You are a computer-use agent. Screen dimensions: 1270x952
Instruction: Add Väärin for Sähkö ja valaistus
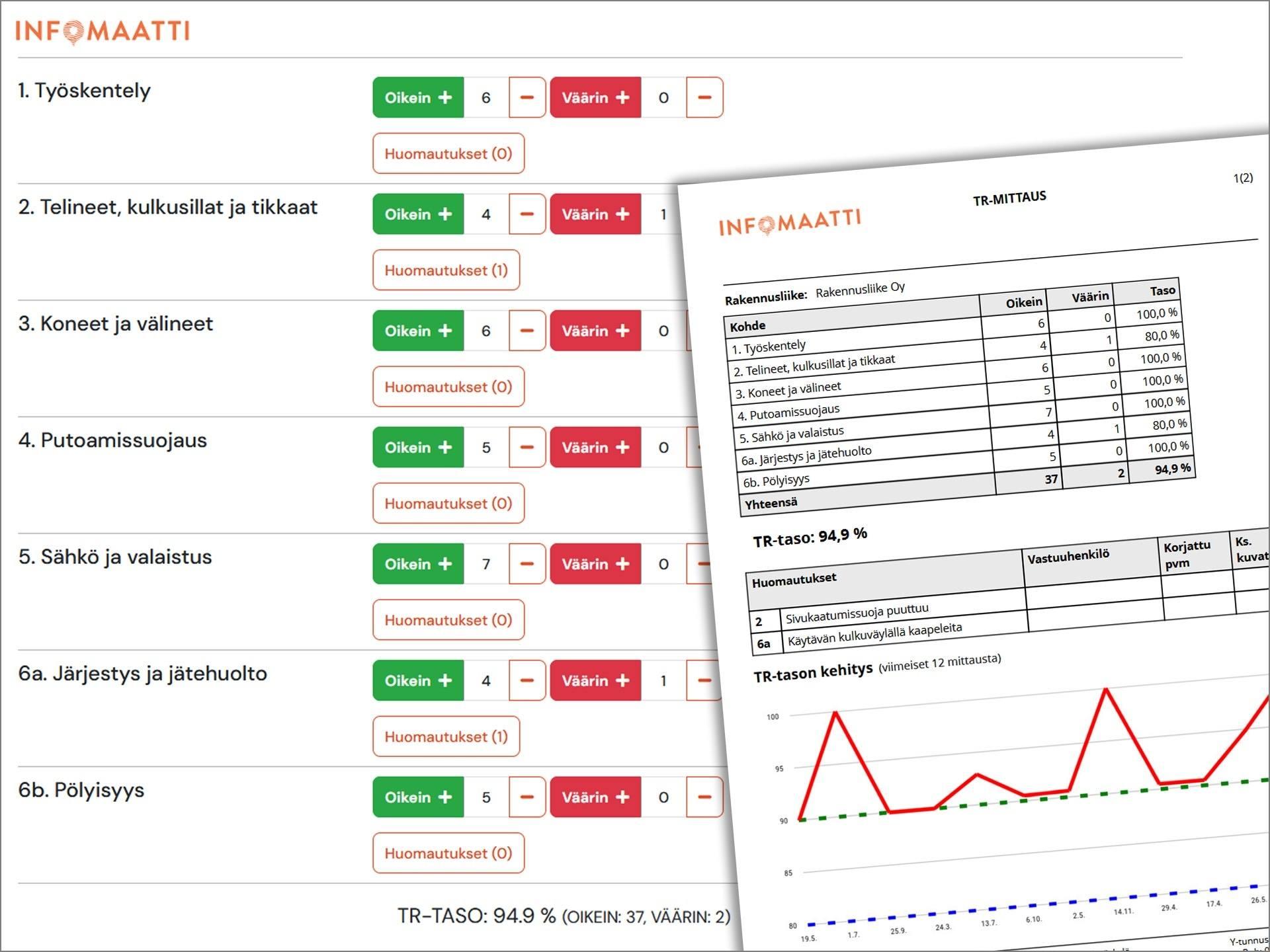595,564
